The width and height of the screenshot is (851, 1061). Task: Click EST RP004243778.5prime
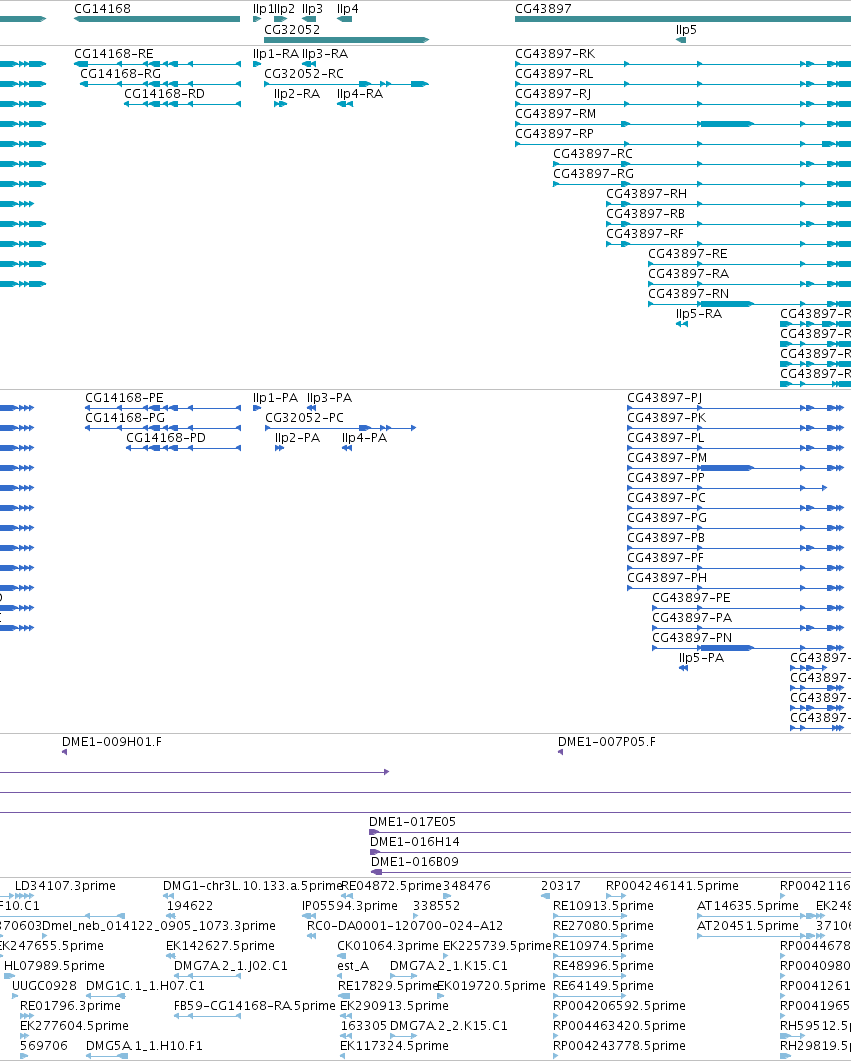click(x=619, y=1046)
